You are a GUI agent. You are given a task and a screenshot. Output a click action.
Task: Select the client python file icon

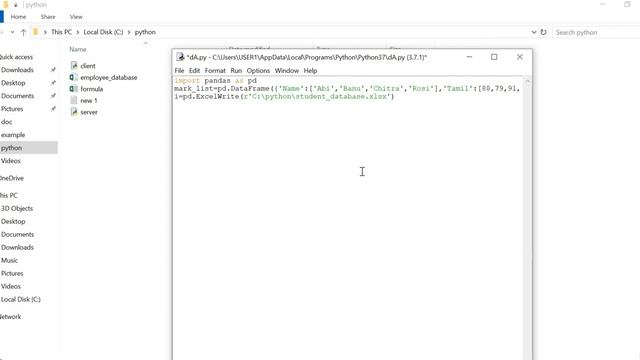[73, 65]
